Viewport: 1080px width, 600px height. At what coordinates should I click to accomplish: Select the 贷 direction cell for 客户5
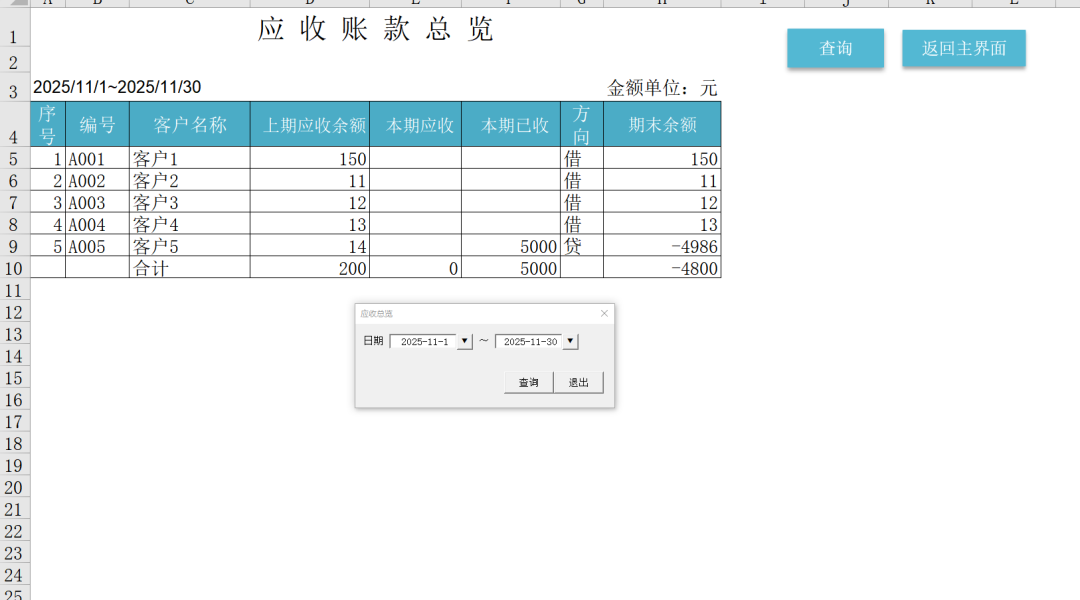[581, 246]
